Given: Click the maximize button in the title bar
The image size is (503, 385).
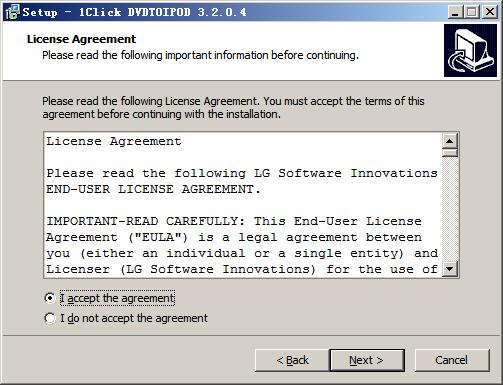Looking at the screenshot, I should click(x=472, y=12).
